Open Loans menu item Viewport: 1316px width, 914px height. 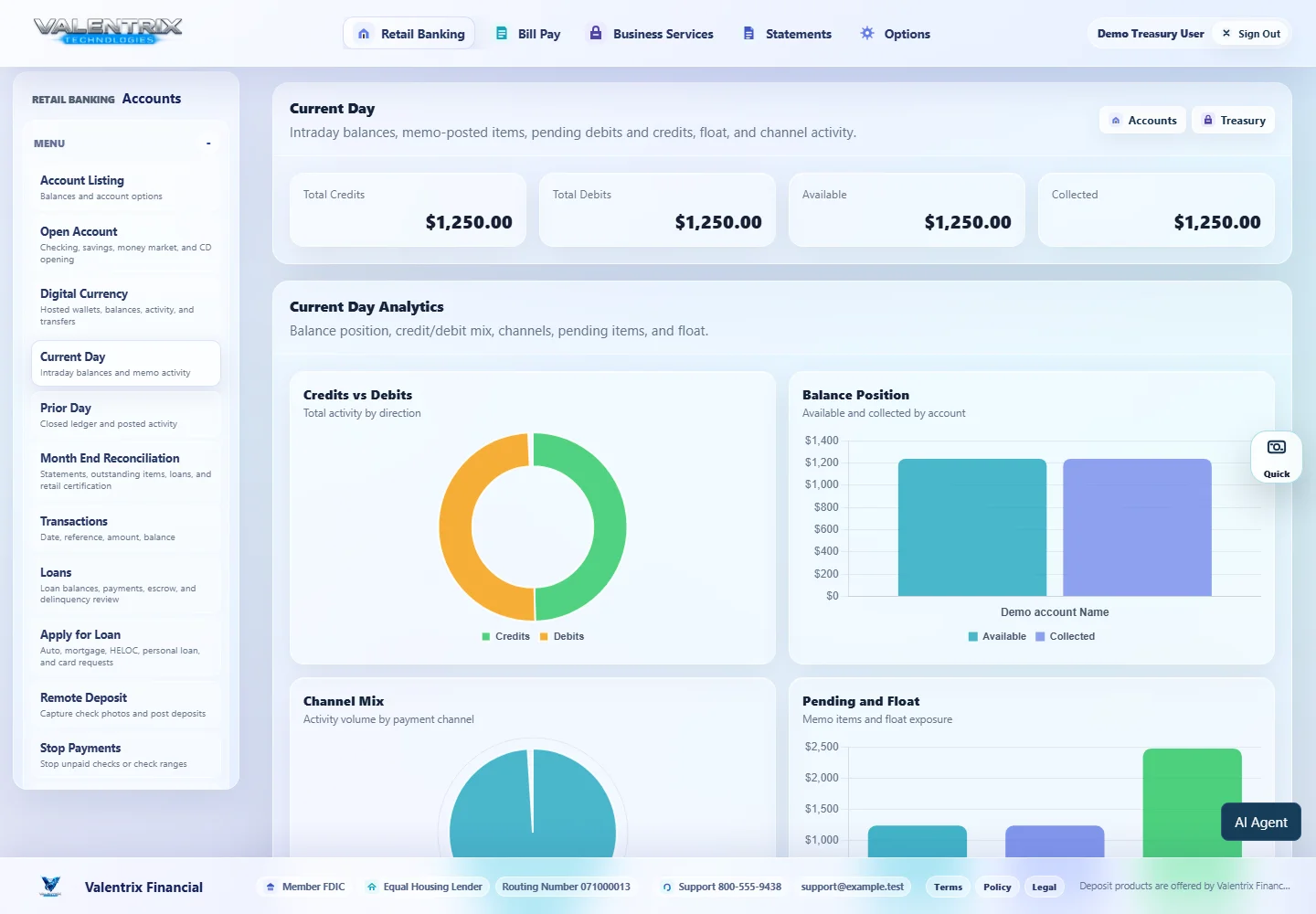coord(126,585)
